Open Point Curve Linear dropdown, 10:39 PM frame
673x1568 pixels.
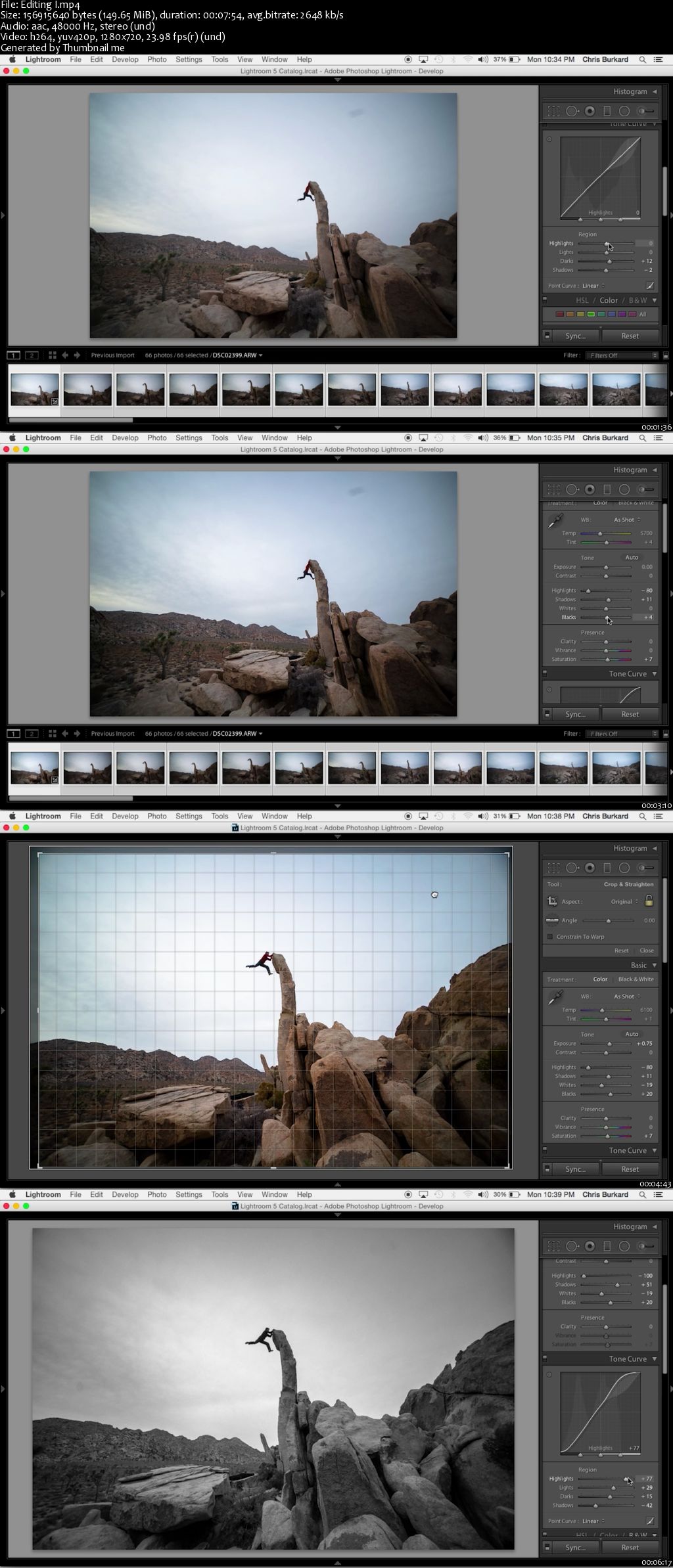pos(593,1521)
